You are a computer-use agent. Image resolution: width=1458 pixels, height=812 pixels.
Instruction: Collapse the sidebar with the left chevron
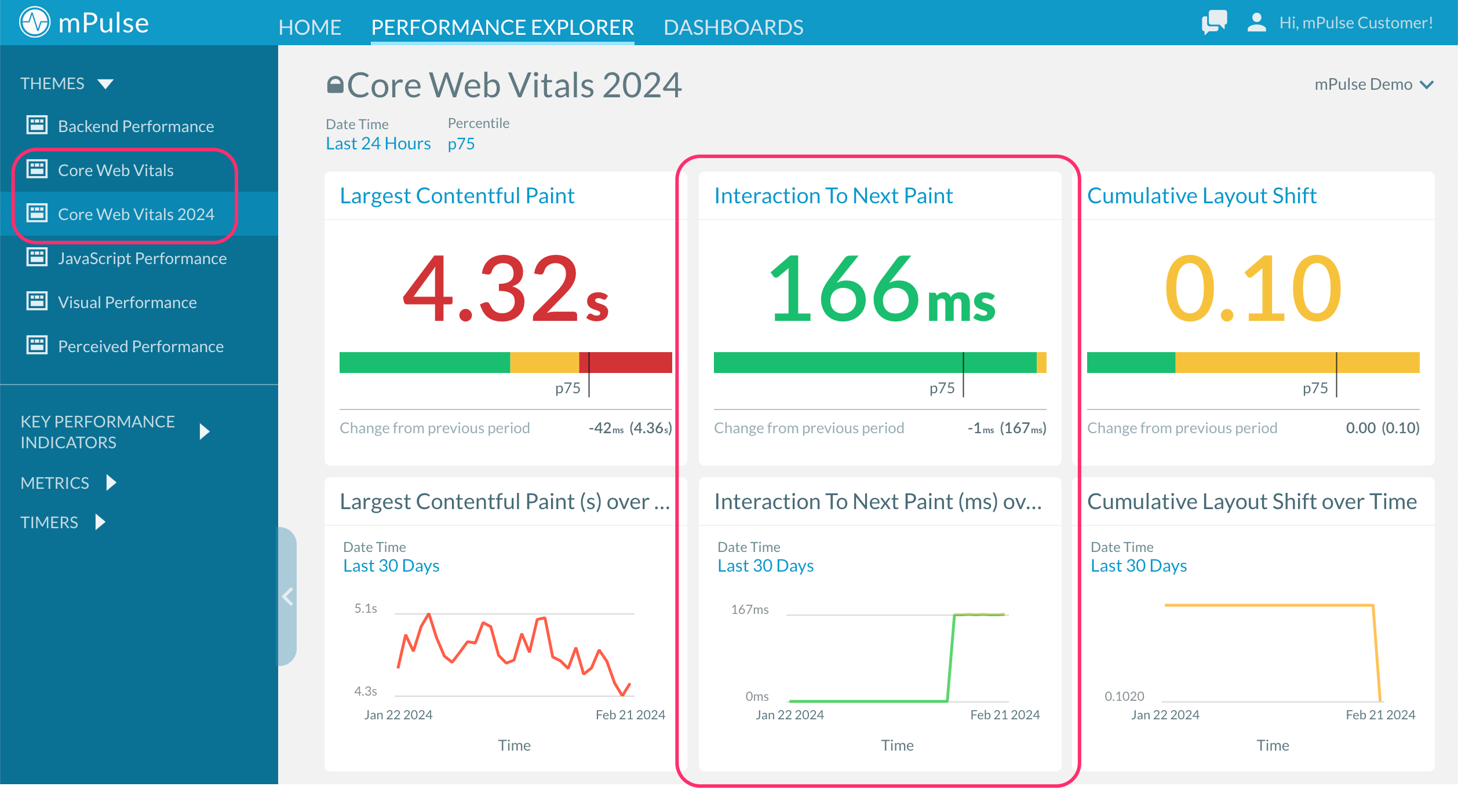287,597
